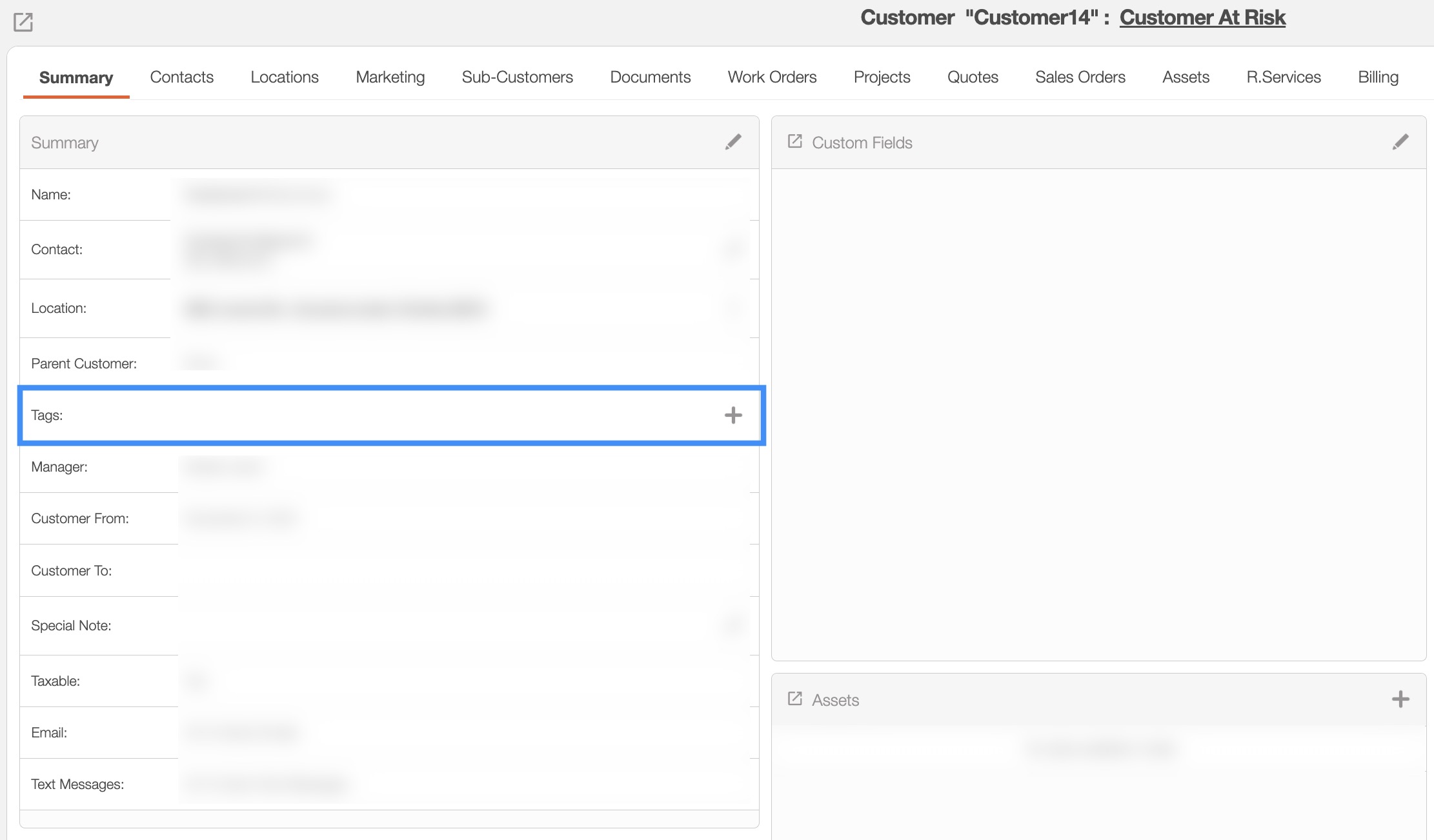
Task: Add a tag with plus icon
Action: 733,415
